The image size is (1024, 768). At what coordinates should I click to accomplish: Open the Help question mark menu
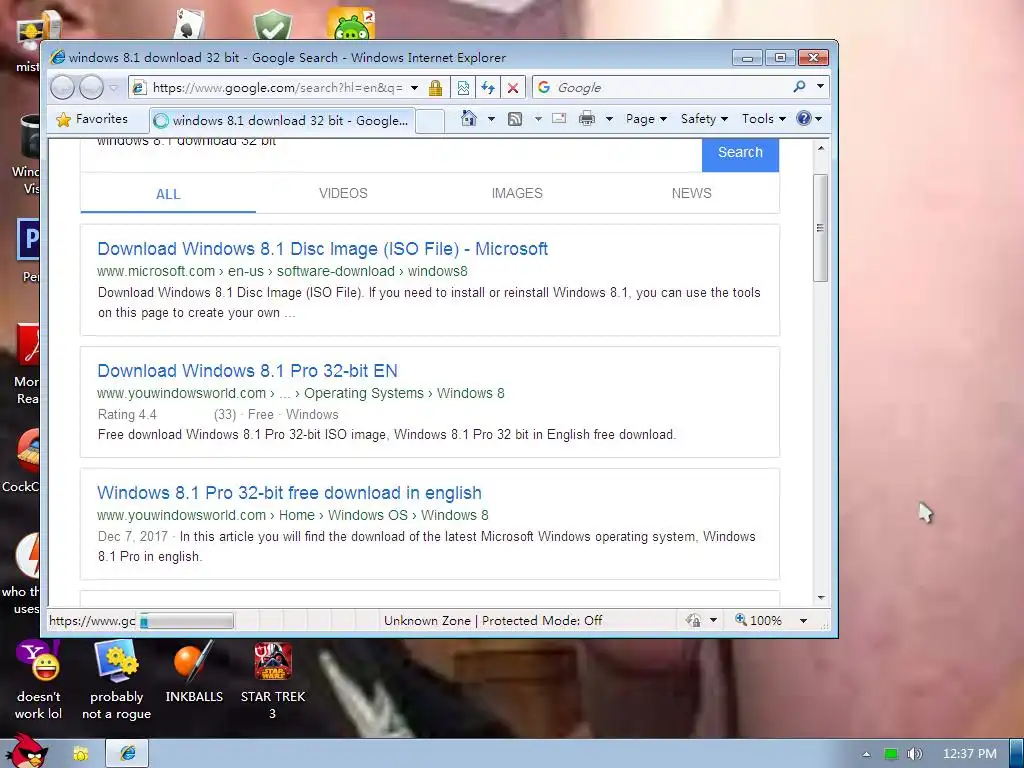810,119
